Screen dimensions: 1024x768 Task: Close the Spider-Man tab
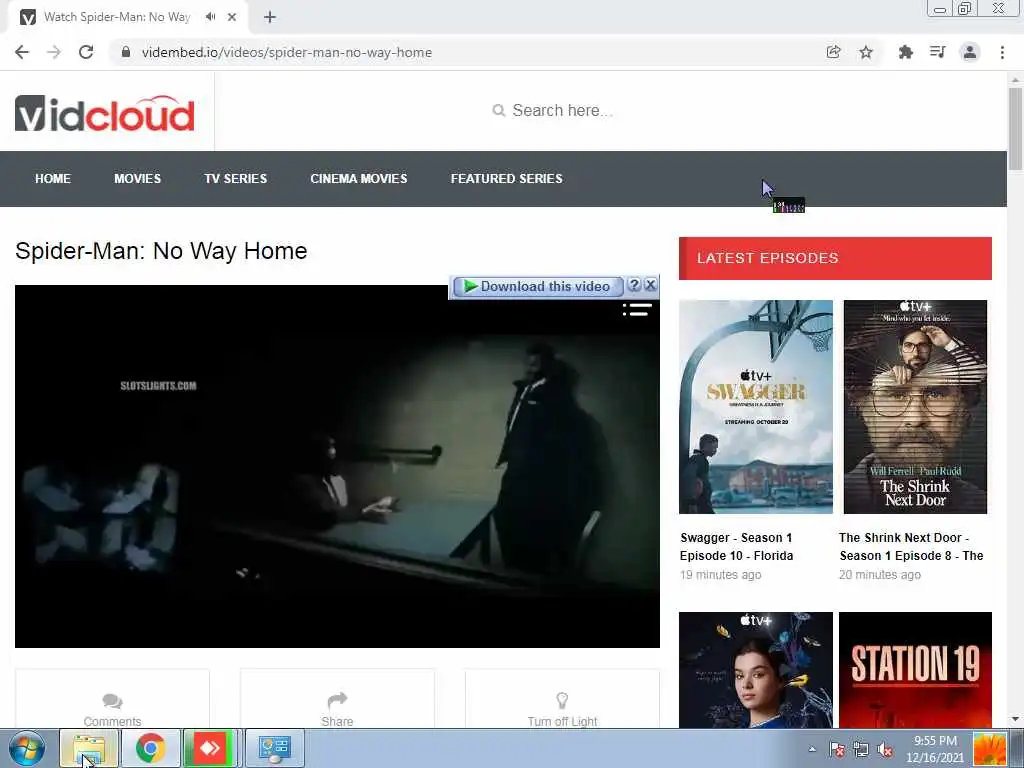coord(232,17)
